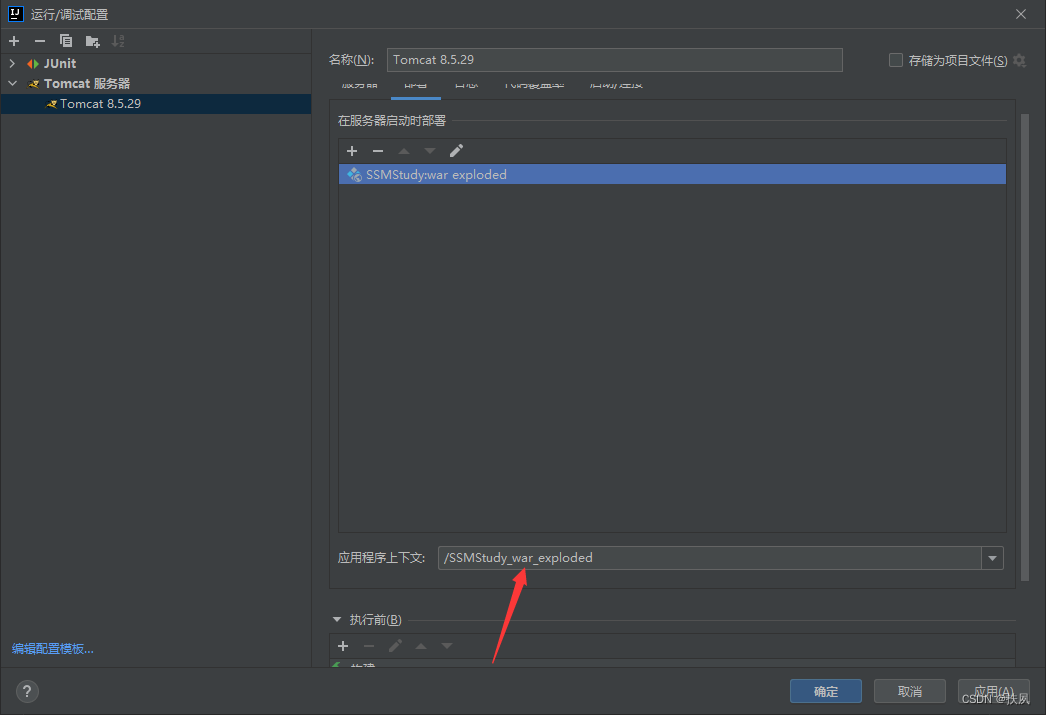
Task: Select the Tomcat 8.5.29 configuration
Action: (156, 103)
